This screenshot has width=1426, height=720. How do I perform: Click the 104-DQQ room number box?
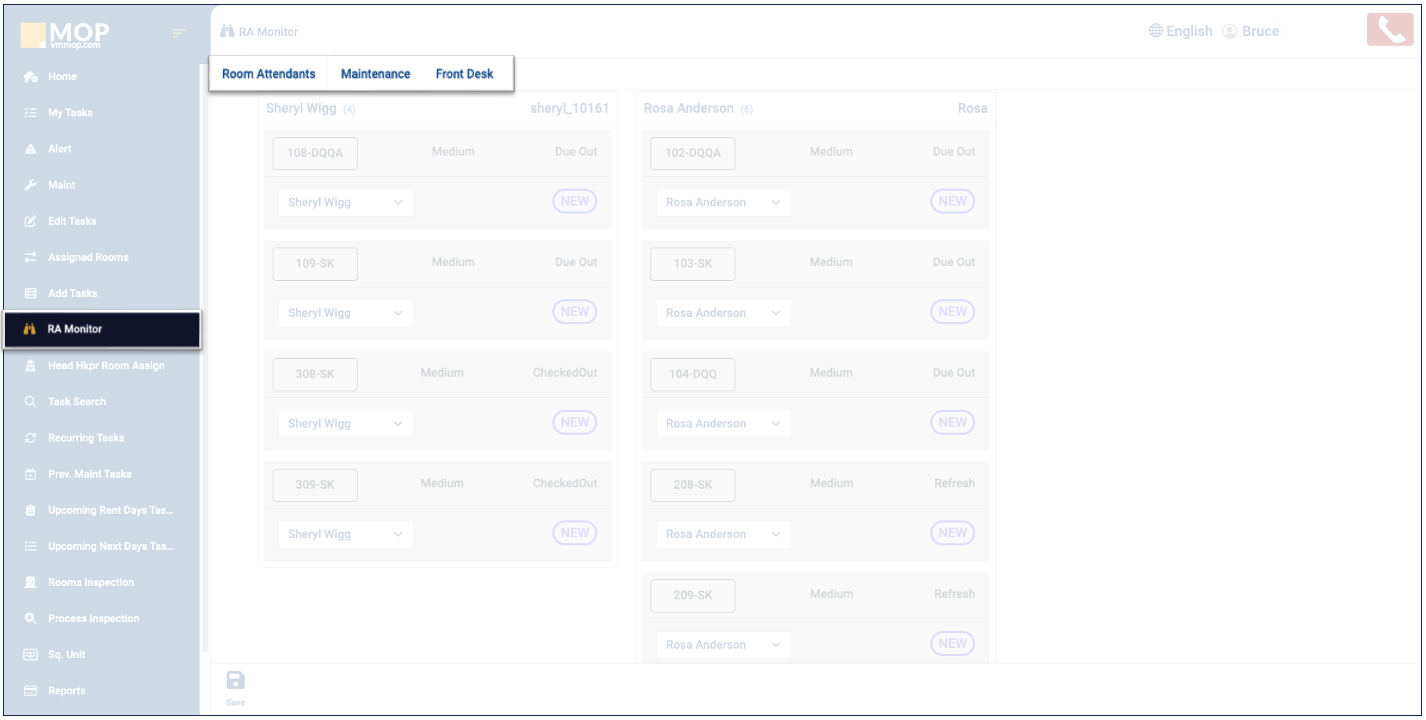(x=692, y=374)
